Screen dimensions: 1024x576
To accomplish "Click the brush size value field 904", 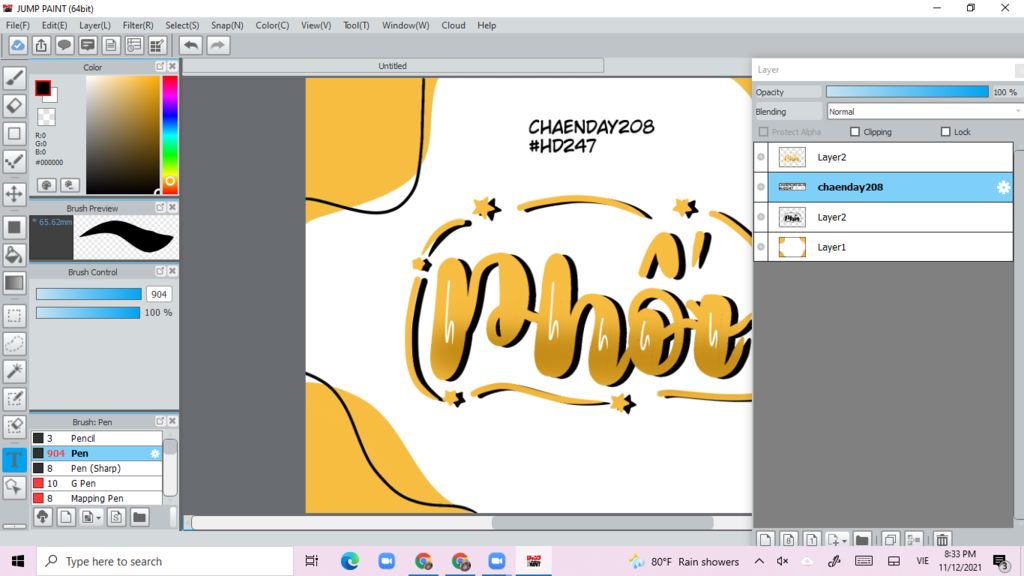I will 159,295.
